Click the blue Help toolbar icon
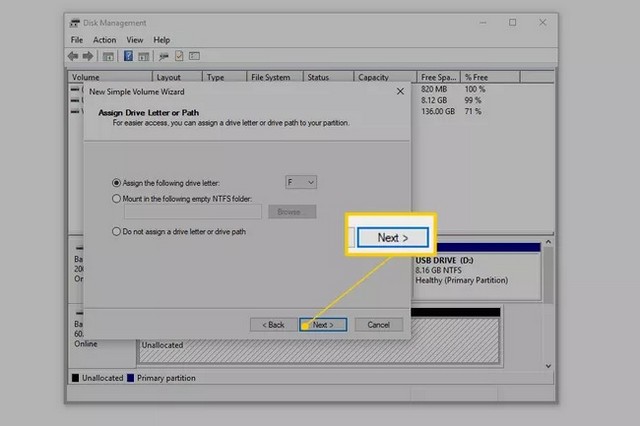This screenshot has width=640, height=426. [x=128, y=56]
